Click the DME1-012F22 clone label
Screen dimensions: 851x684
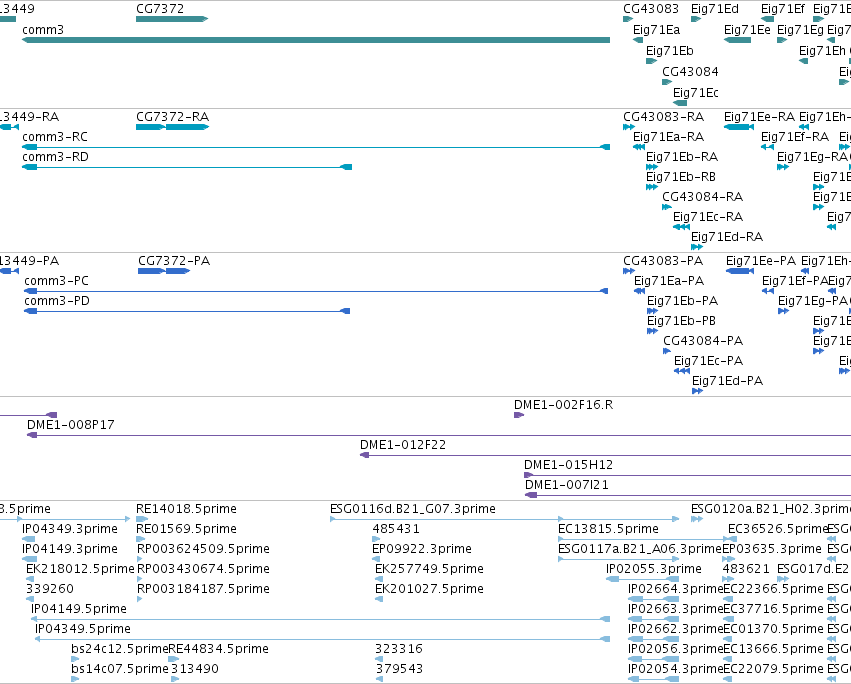click(x=403, y=445)
